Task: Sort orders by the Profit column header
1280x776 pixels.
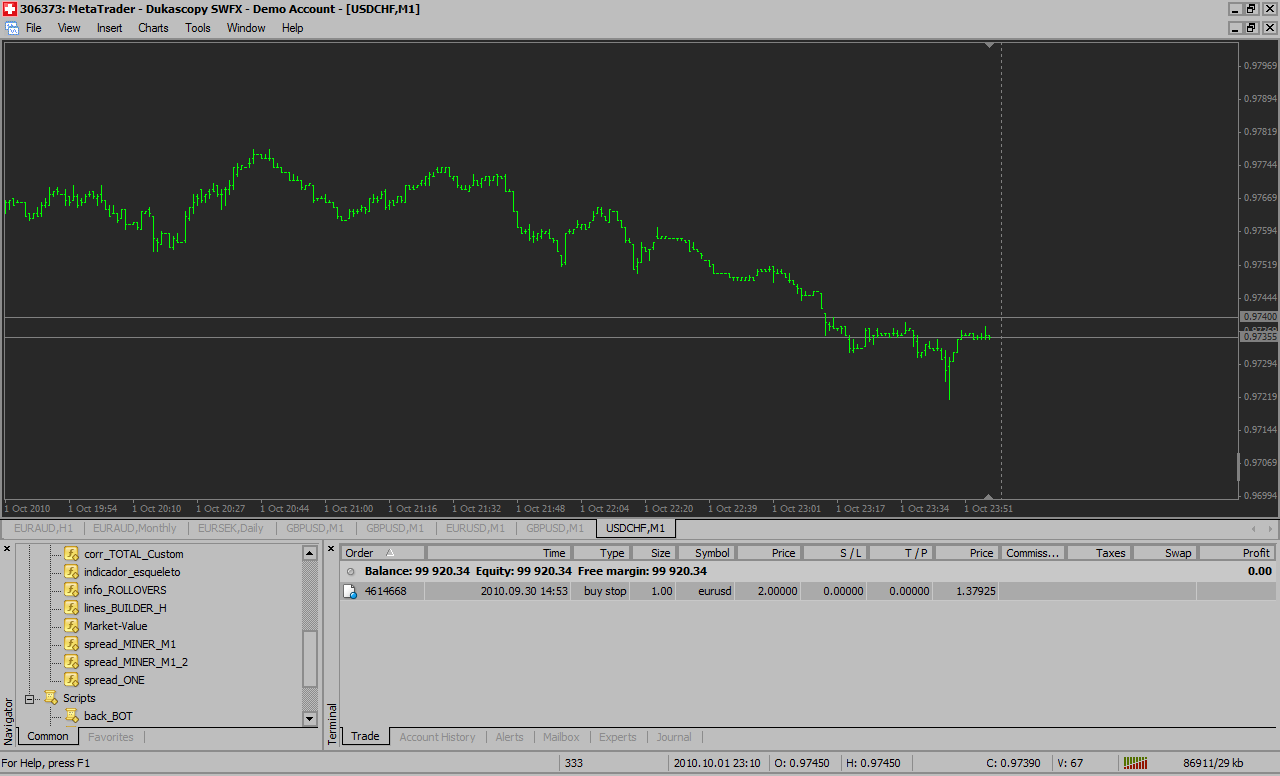Action: click(x=1238, y=553)
